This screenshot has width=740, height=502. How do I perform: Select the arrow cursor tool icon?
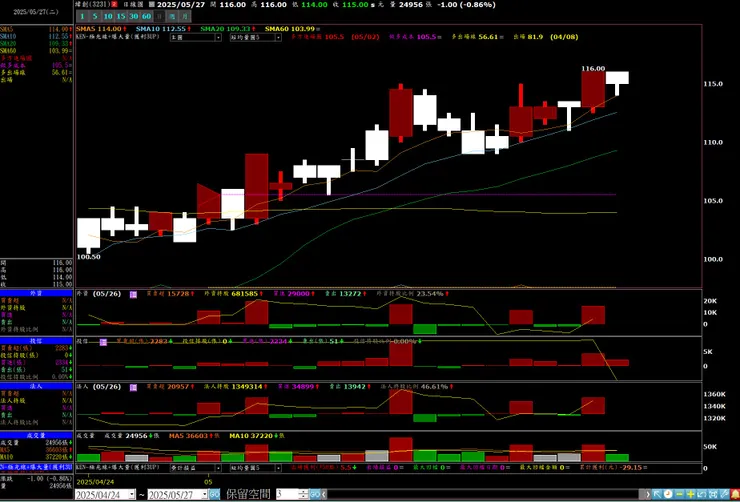click(657, 494)
